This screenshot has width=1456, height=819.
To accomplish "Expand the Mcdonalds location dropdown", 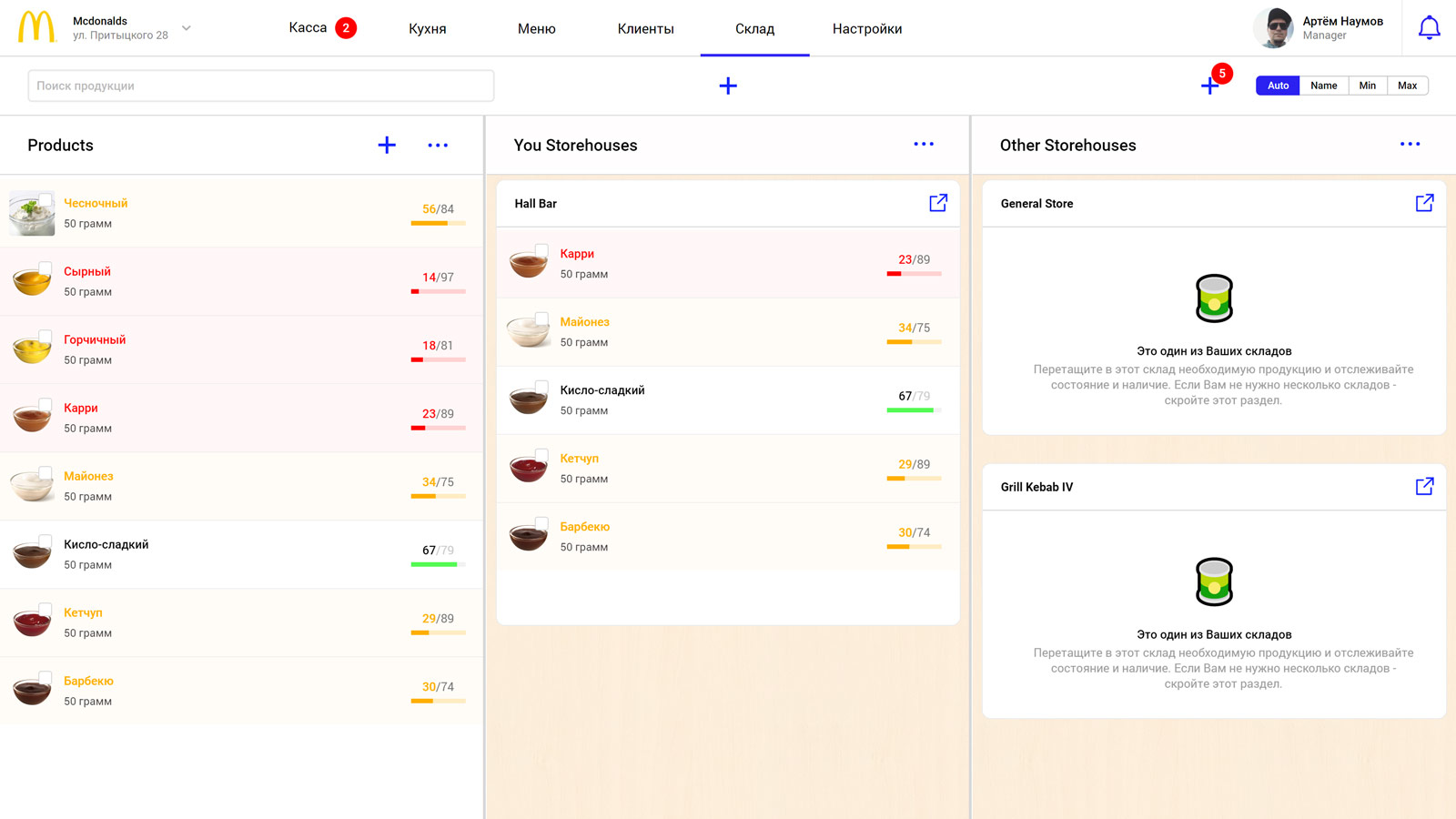I will pyautogui.click(x=187, y=28).
